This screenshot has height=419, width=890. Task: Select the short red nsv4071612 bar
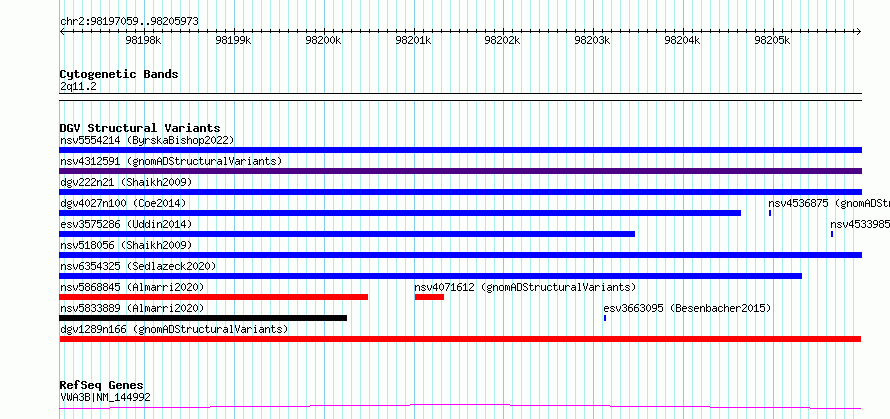429,297
